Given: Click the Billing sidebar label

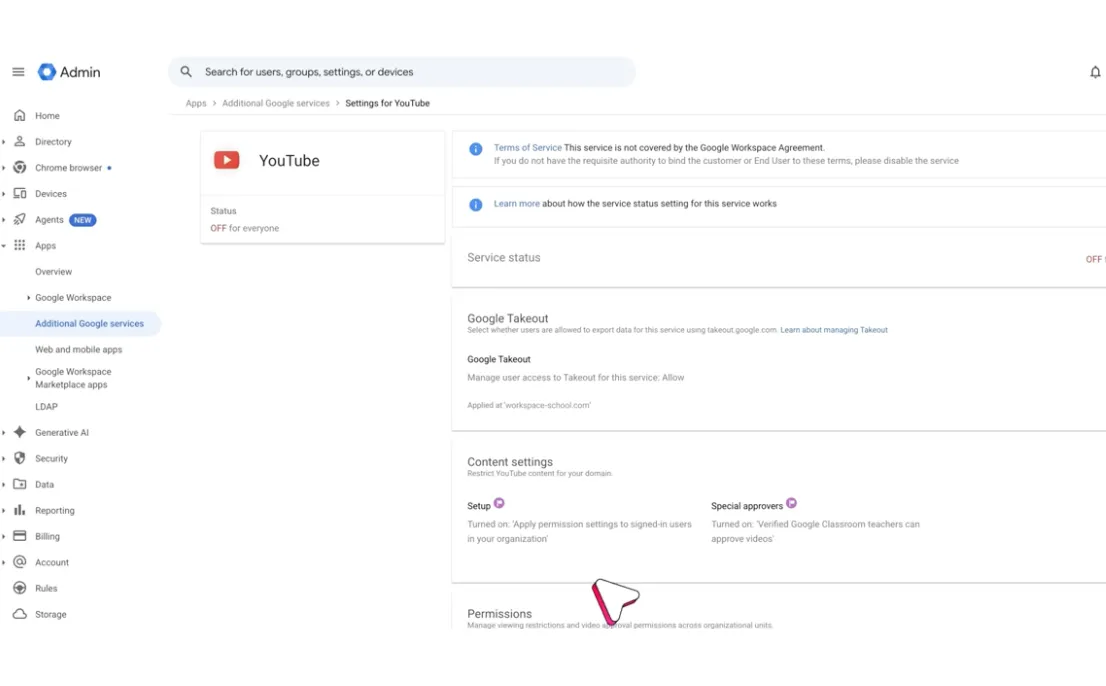Looking at the screenshot, I should (47, 537).
